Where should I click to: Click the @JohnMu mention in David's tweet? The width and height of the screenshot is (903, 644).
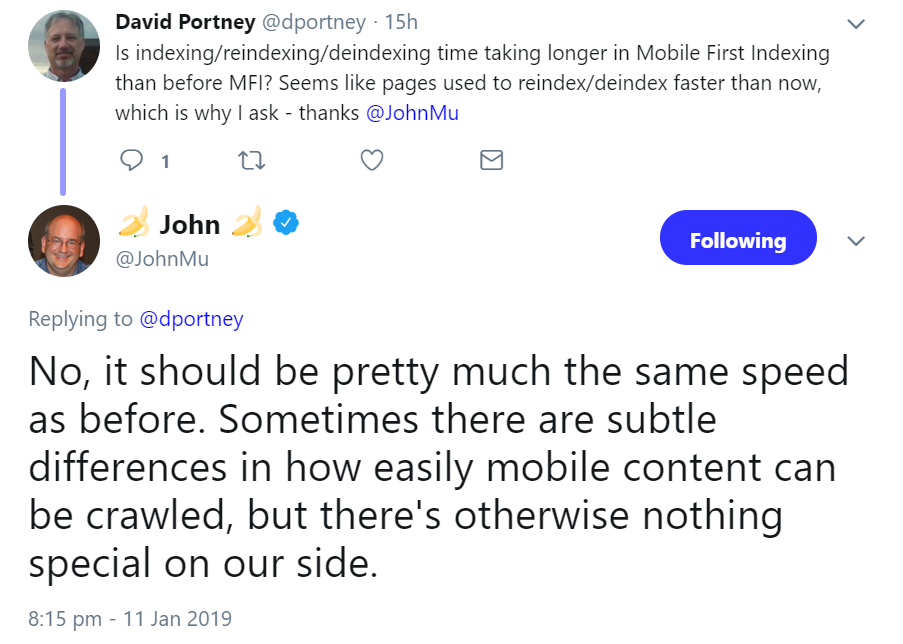point(412,113)
